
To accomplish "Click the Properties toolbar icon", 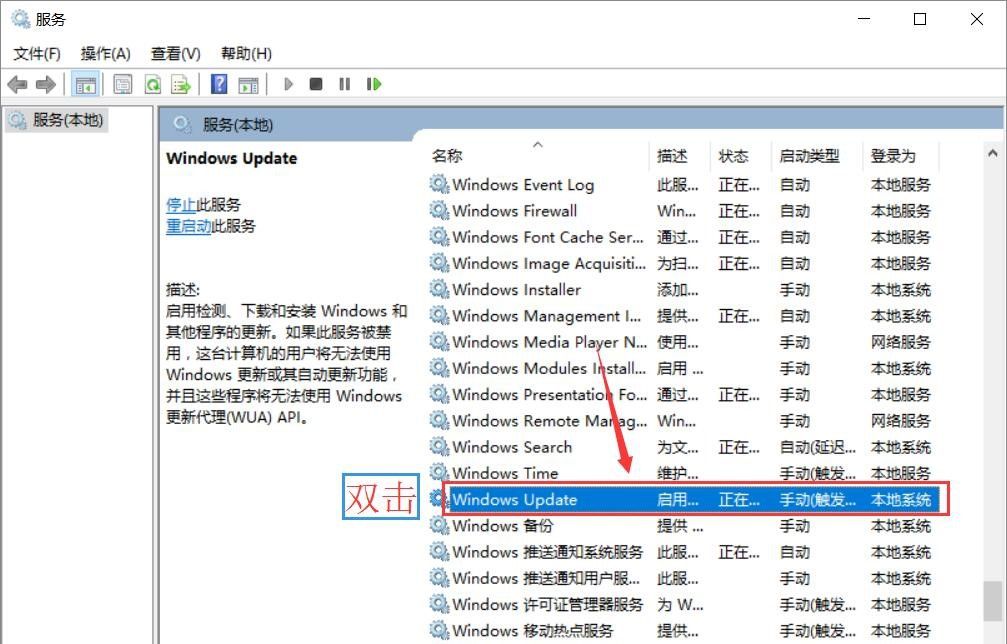I will (x=123, y=84).
